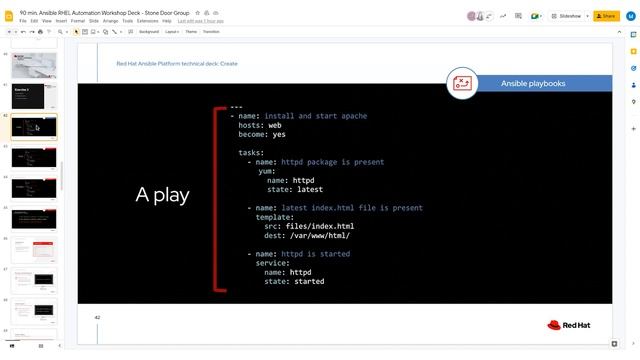Open comment history
The height and width of the screenshot is (360, 640).
pos(518,16)
